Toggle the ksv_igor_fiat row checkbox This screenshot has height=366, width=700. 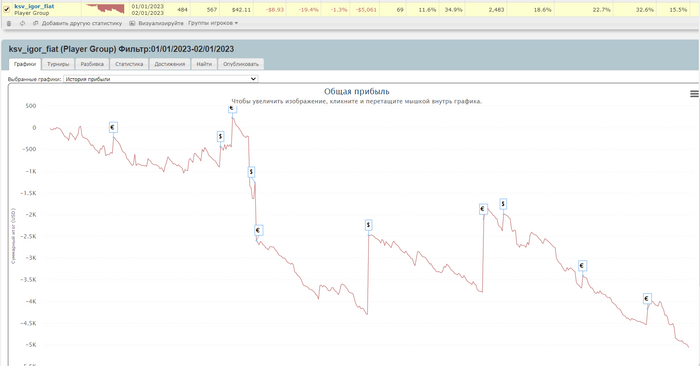[7, 9]
